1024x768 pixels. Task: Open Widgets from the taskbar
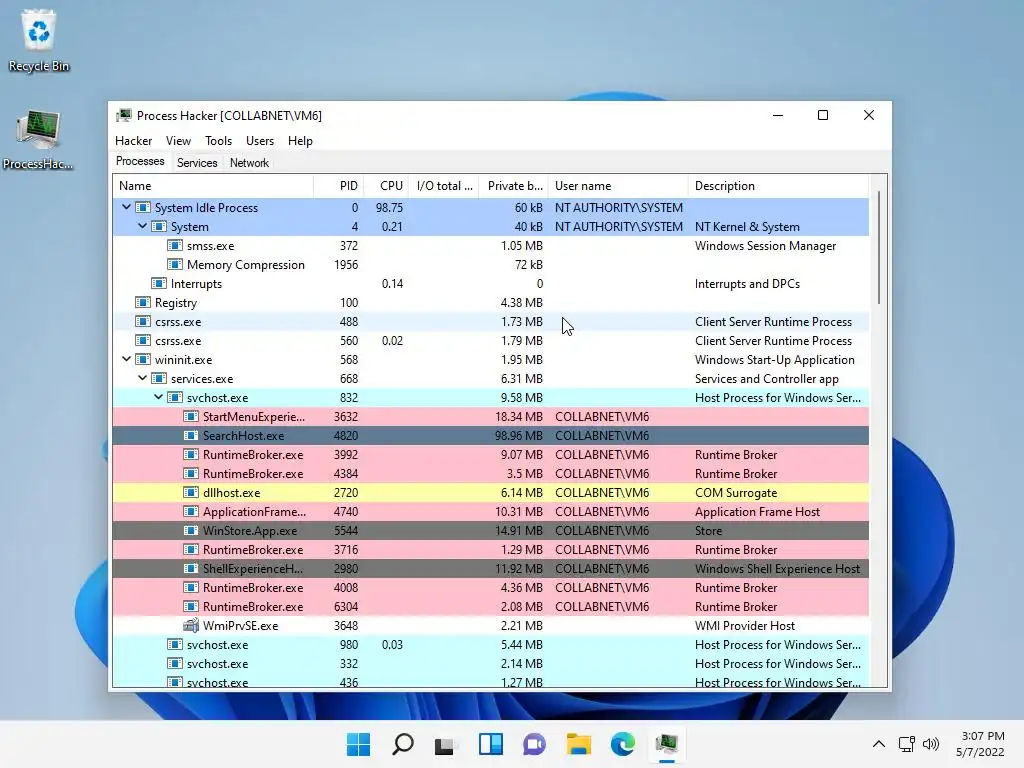click(490, 744)
